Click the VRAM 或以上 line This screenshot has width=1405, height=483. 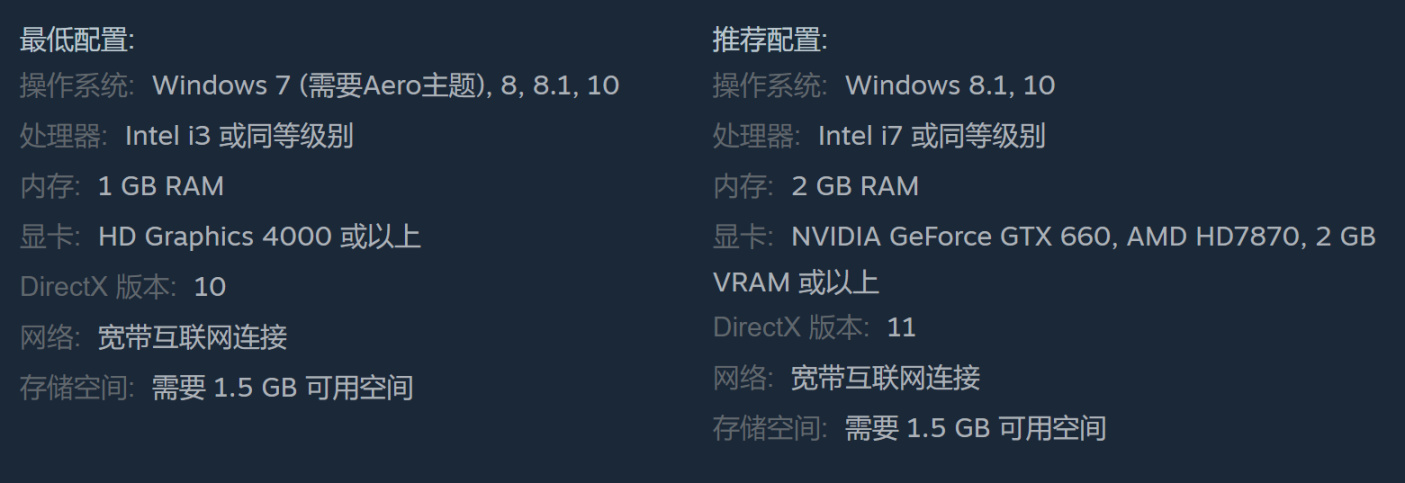coord(796,283)
